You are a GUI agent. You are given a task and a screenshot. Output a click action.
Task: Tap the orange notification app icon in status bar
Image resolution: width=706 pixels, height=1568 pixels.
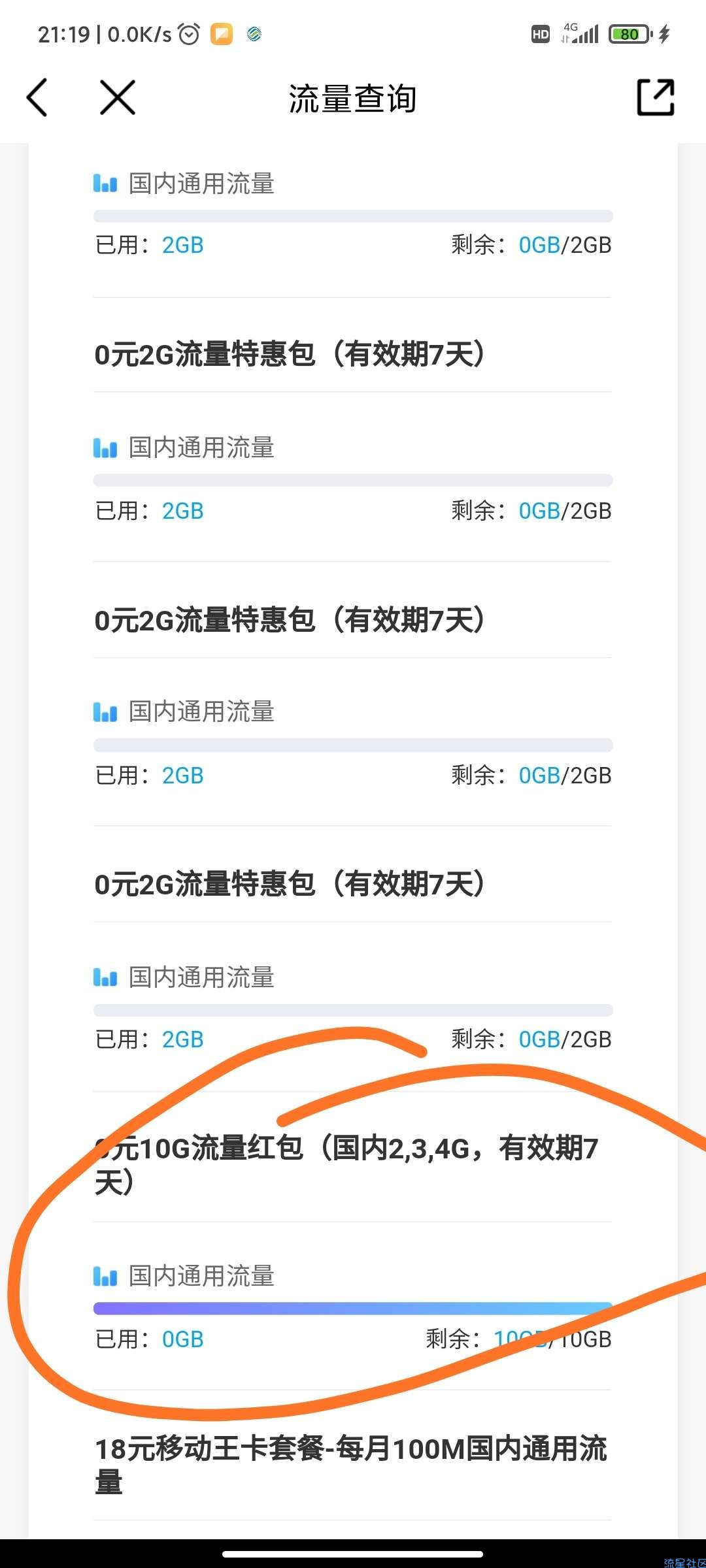tap(222, 34)
